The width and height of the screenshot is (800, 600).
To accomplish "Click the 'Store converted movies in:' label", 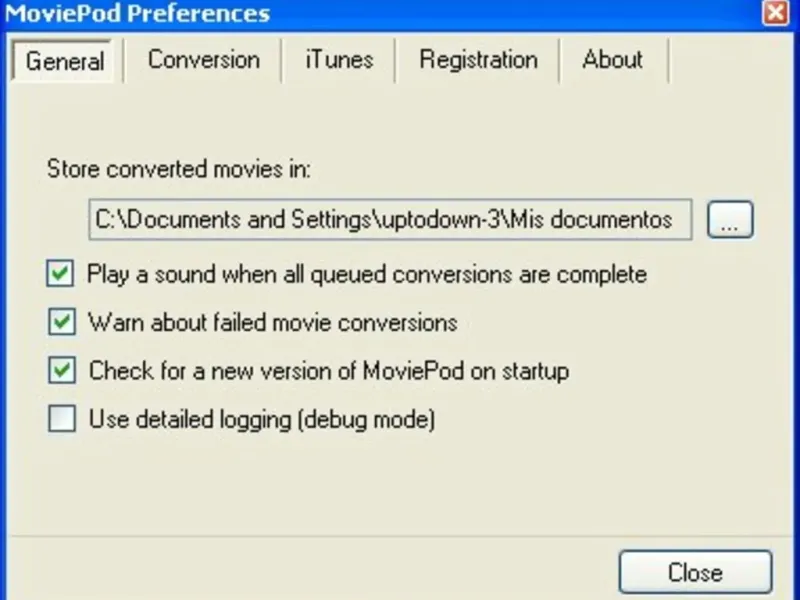I will click(179, 169).
